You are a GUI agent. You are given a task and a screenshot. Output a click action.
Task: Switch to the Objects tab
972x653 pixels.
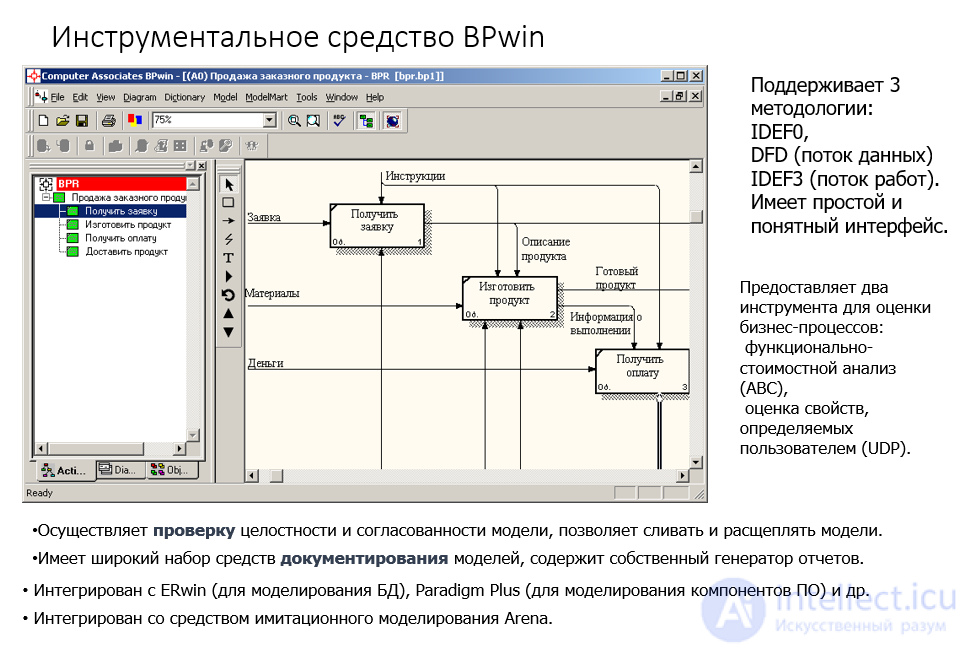tap(172, 470)
